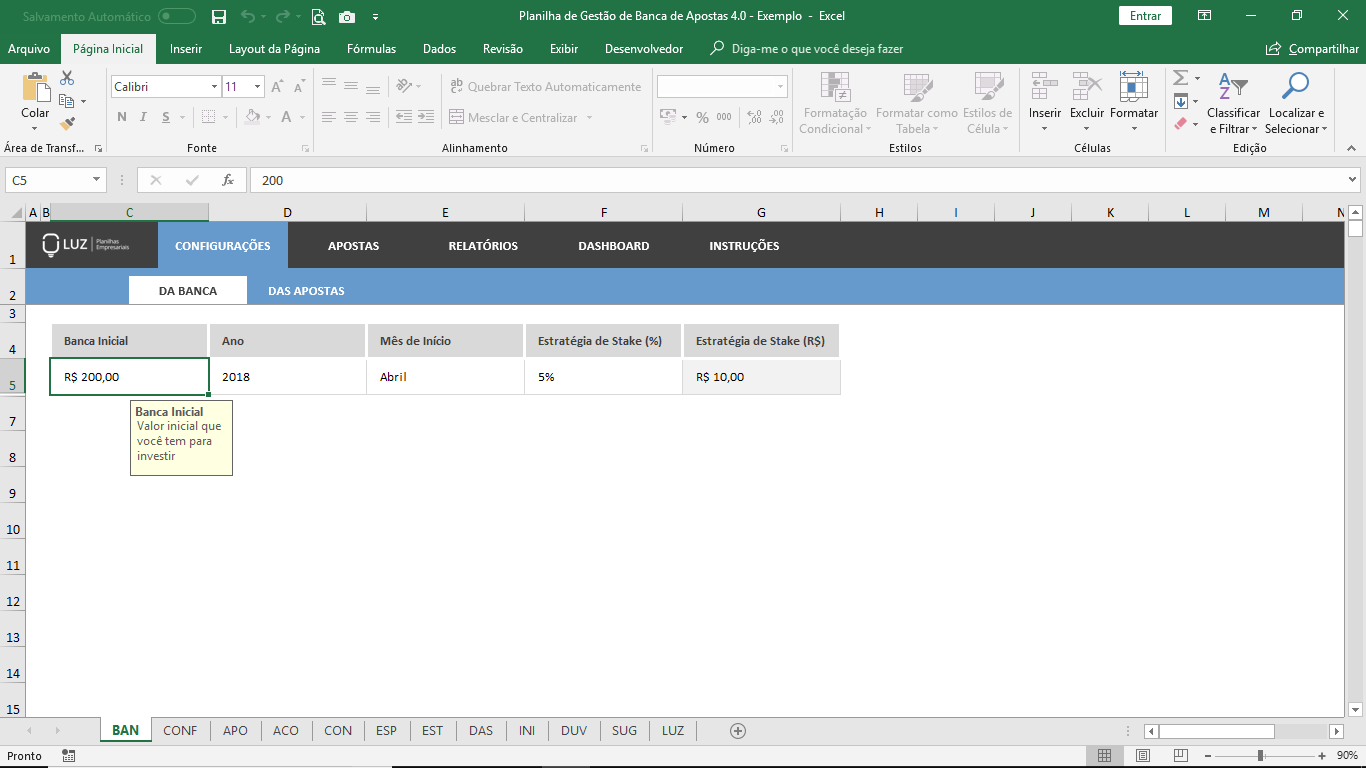Click the zoom in plus button
Image resolution: width=1366 pixels, height=768 pixels.
1322,756
